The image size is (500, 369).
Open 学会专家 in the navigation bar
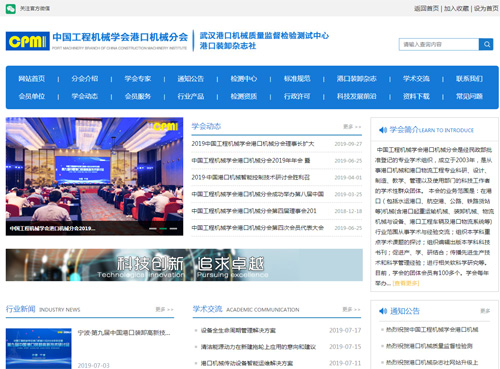coord(138,79)
